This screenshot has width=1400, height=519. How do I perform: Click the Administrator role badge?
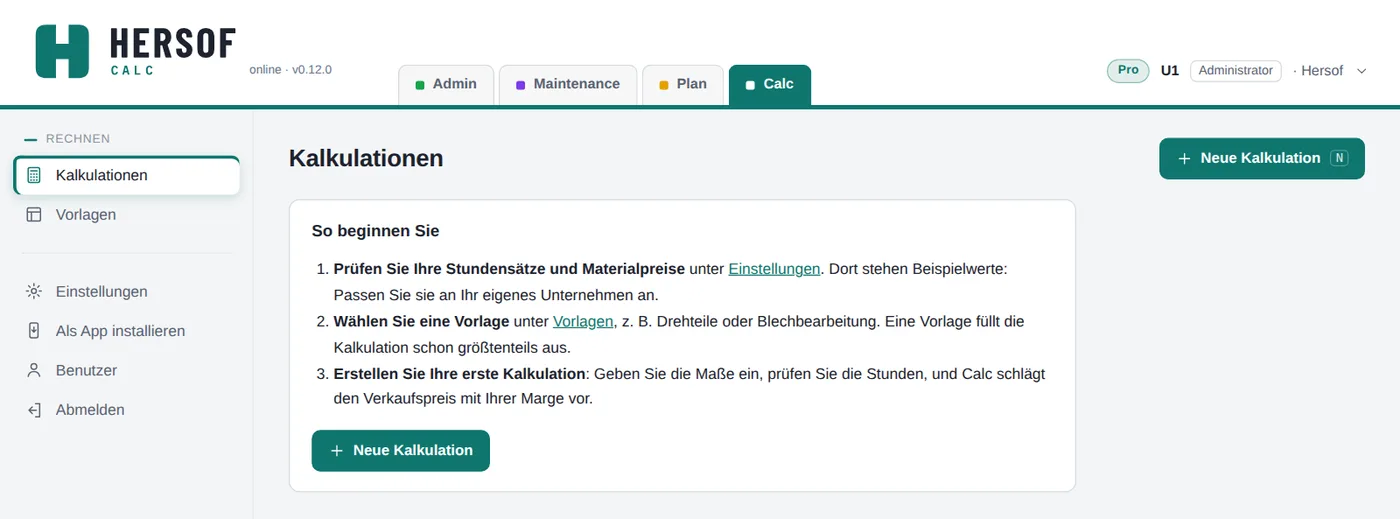coord(1236,71)
